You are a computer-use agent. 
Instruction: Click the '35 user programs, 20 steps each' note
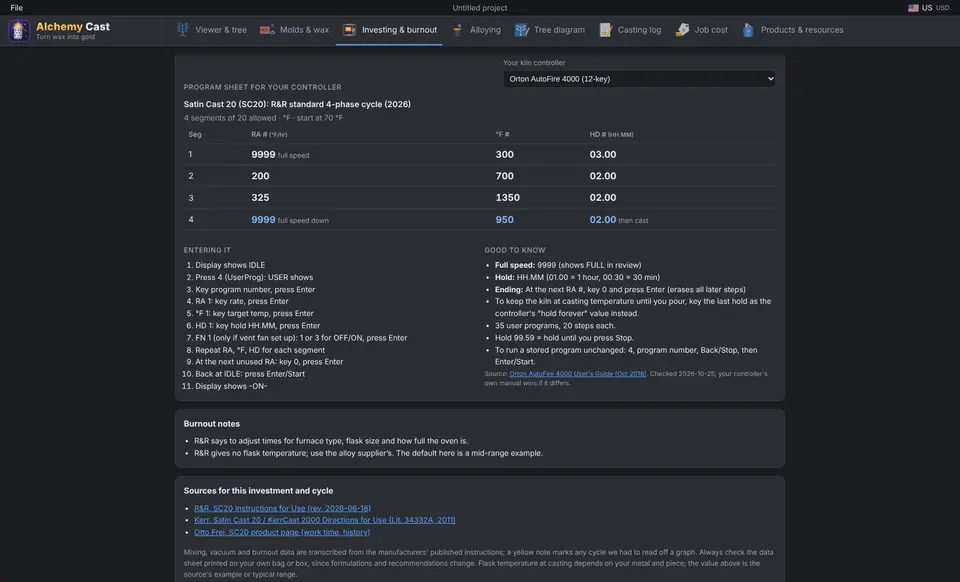click(555, 326)
